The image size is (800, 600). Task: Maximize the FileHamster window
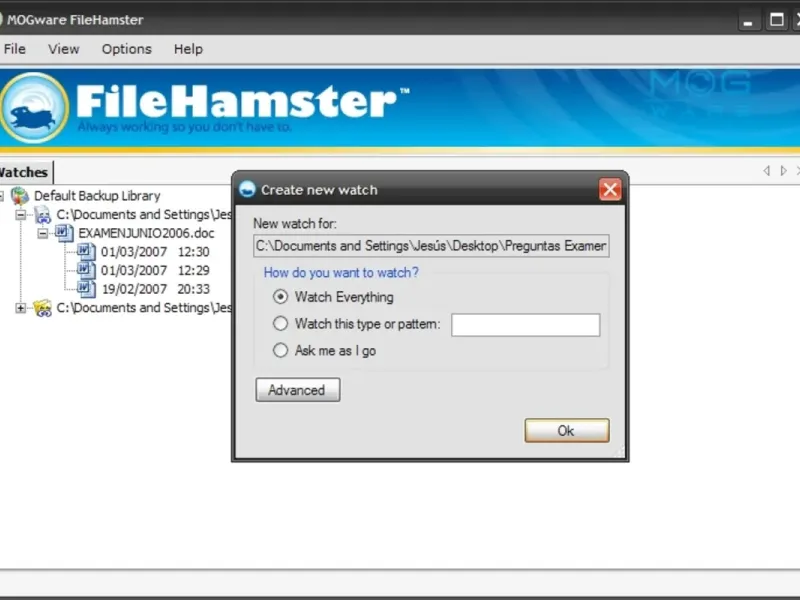coord(777,20)
